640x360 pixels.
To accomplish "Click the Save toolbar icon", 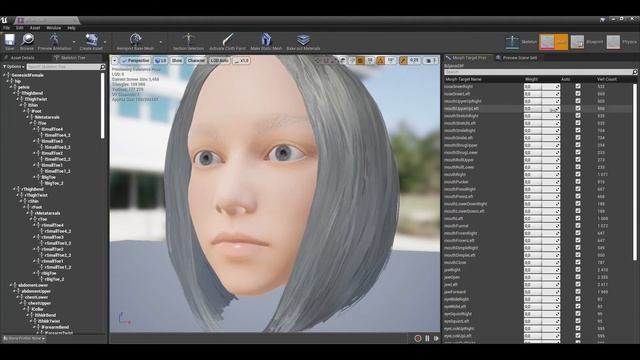I will point(9,40).
